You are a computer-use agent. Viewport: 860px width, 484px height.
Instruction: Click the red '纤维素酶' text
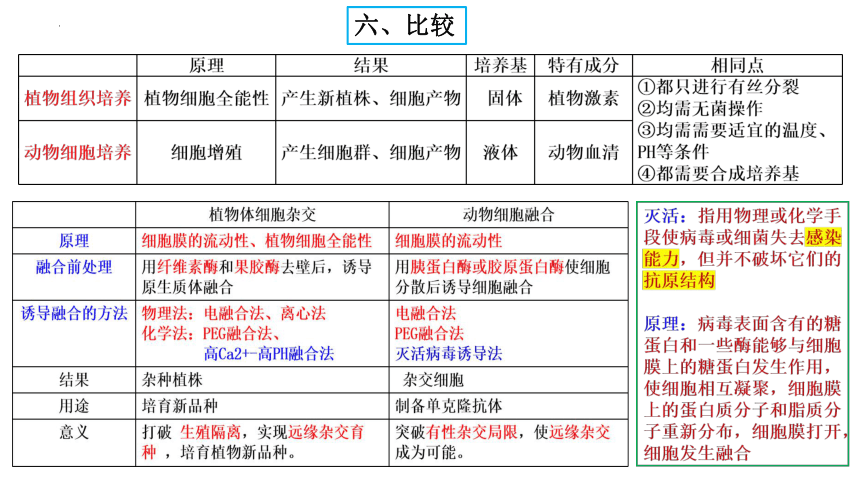(x=188, y=267)
